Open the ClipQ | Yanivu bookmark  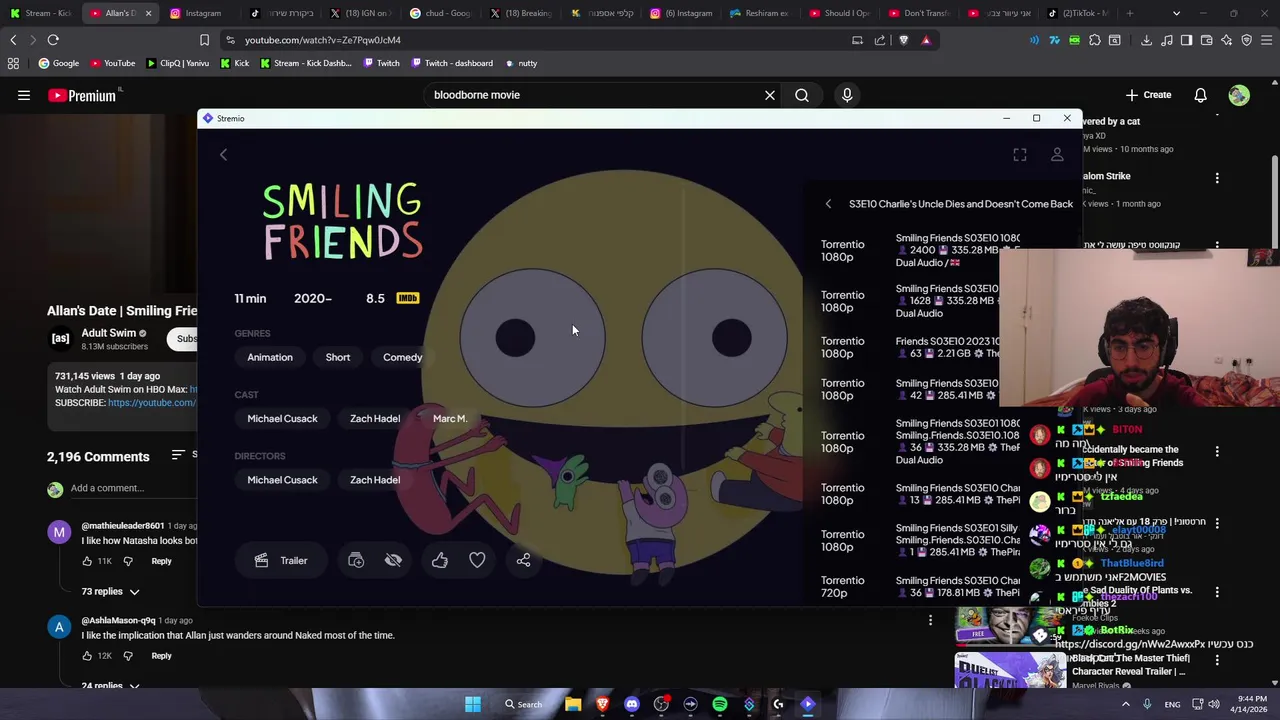point(177,63)
